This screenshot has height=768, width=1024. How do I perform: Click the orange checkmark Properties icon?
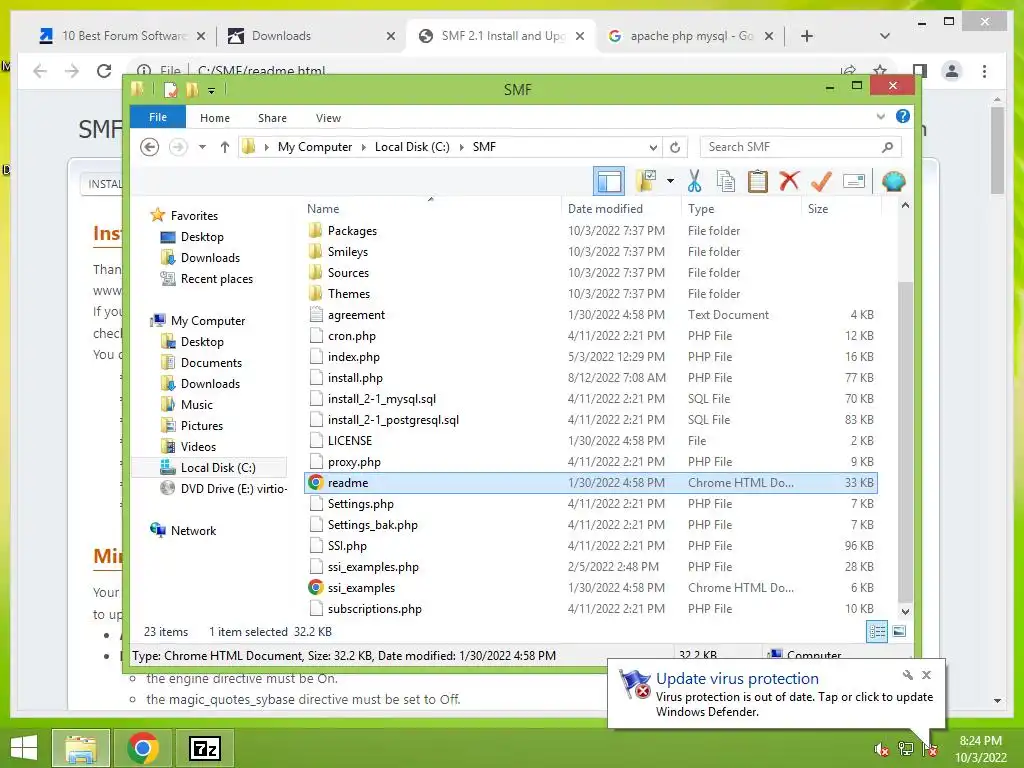click(821, 181)
